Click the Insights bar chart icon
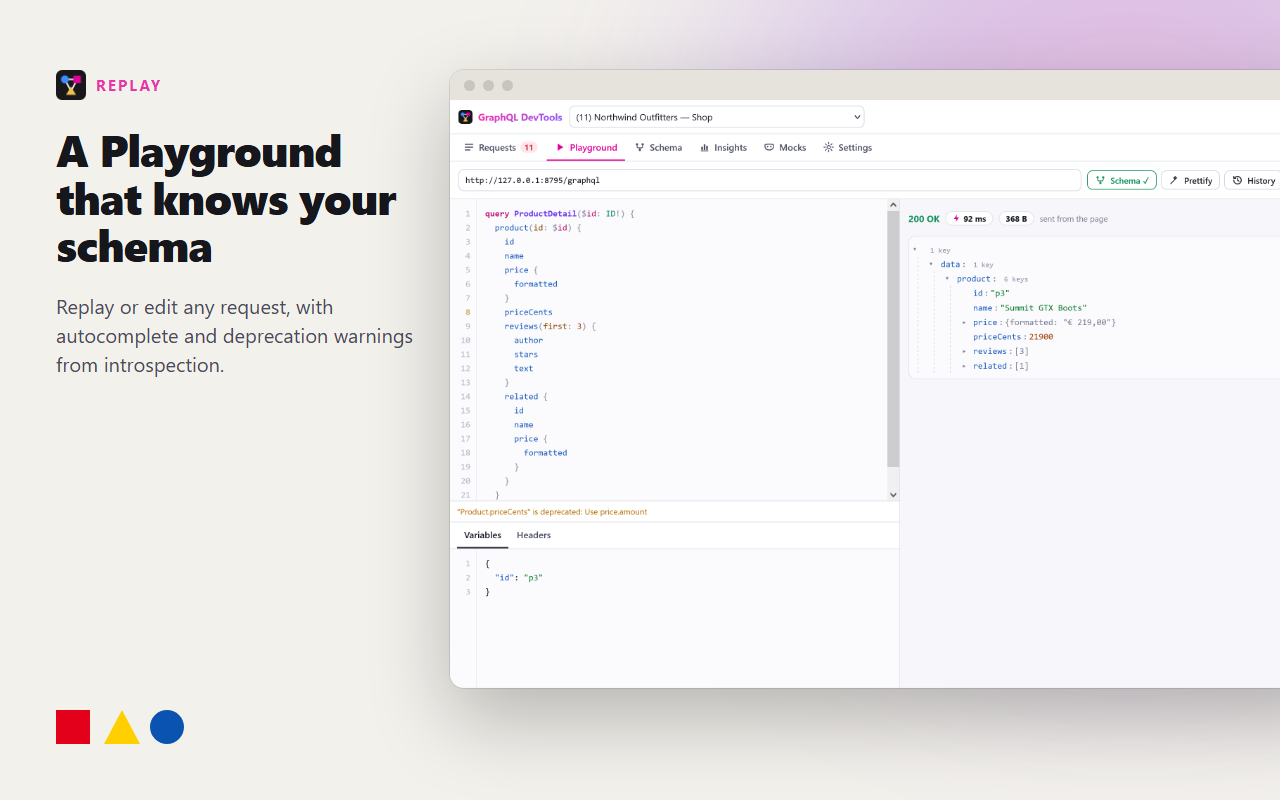Image resolution: width=1280 pixels, height=800 pixels. (705, 148)
